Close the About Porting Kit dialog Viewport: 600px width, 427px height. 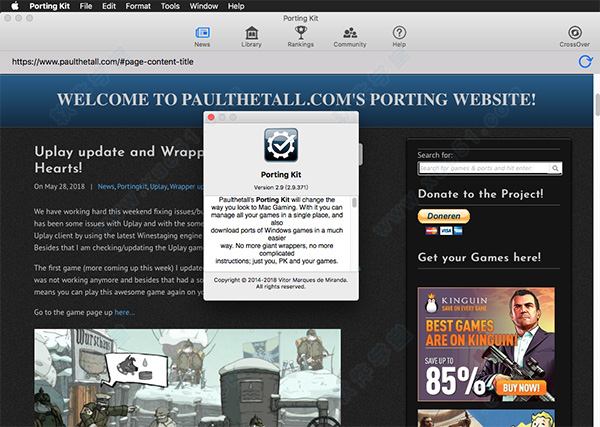[211, 117]
